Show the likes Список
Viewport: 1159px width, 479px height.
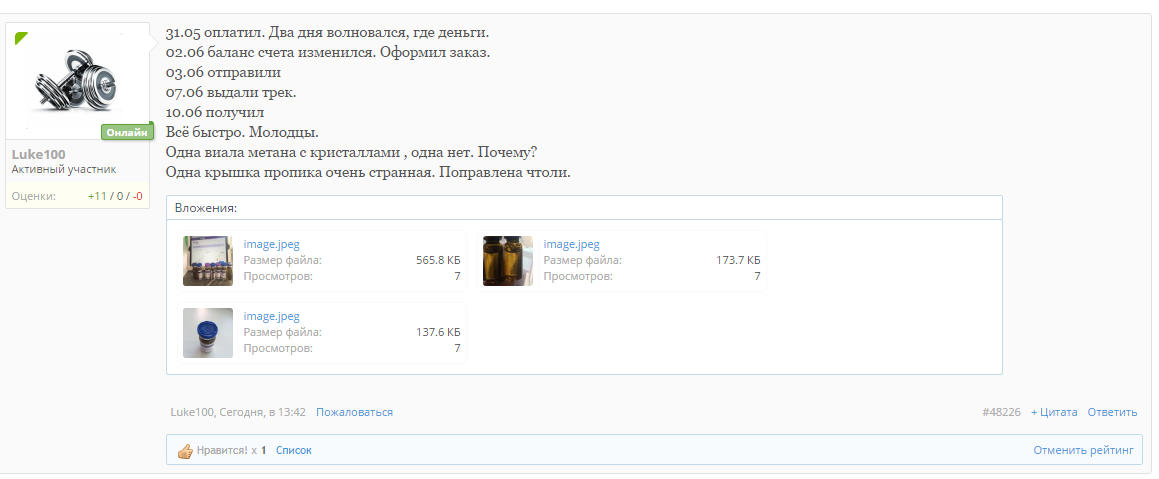293,451
